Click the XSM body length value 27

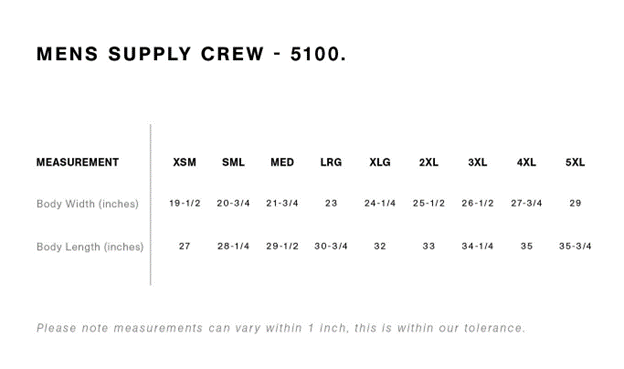point(184,246)
